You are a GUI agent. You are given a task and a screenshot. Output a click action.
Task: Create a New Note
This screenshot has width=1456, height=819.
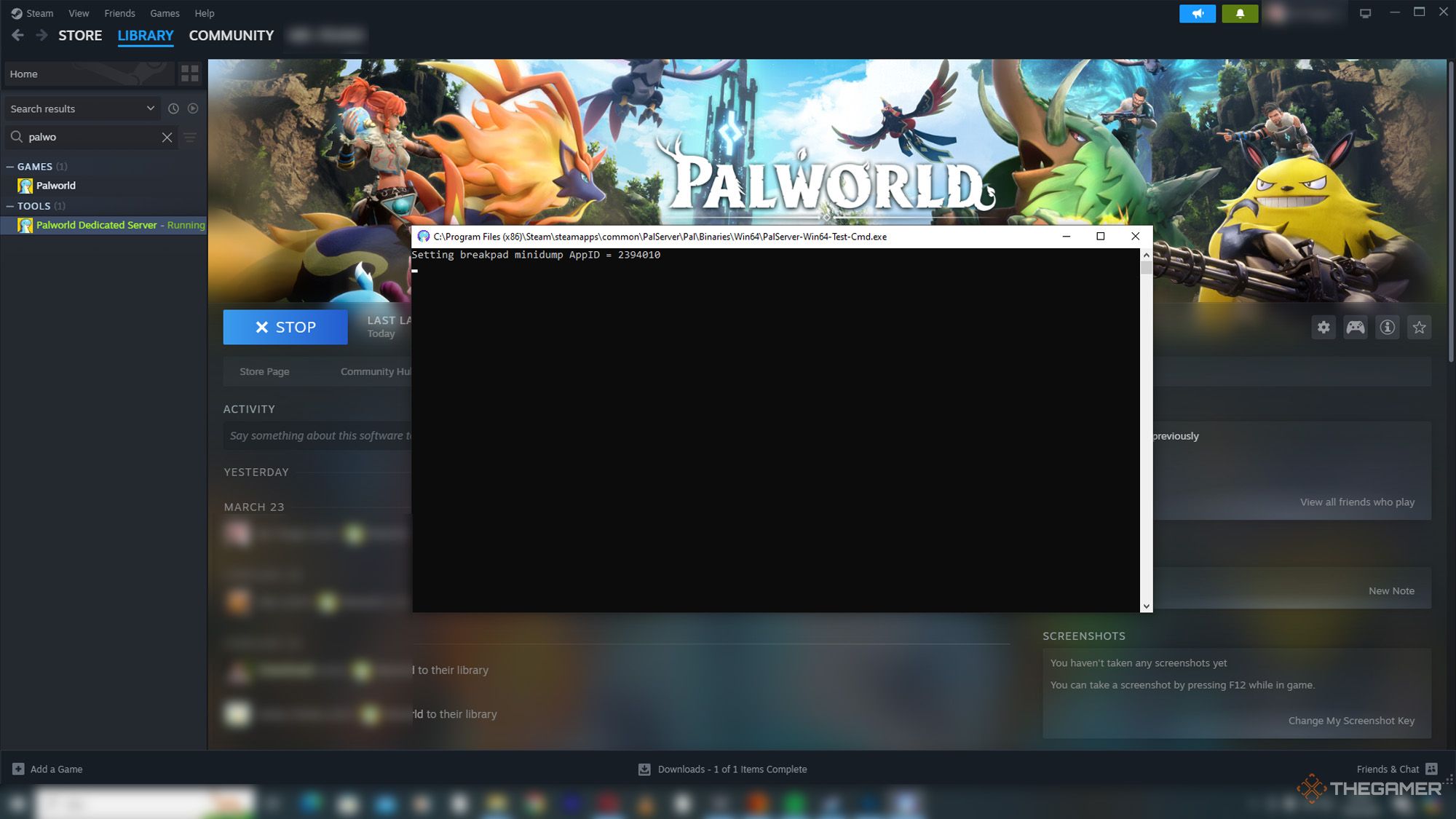1391,590
